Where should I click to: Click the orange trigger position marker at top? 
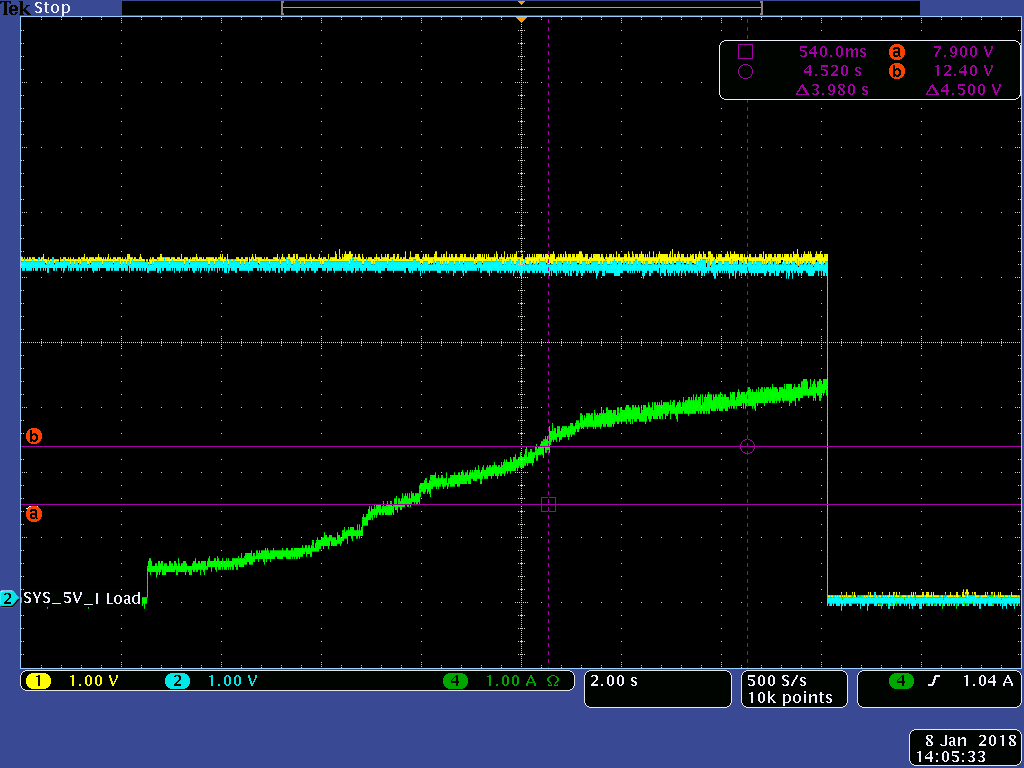click(x=521, y=20)
